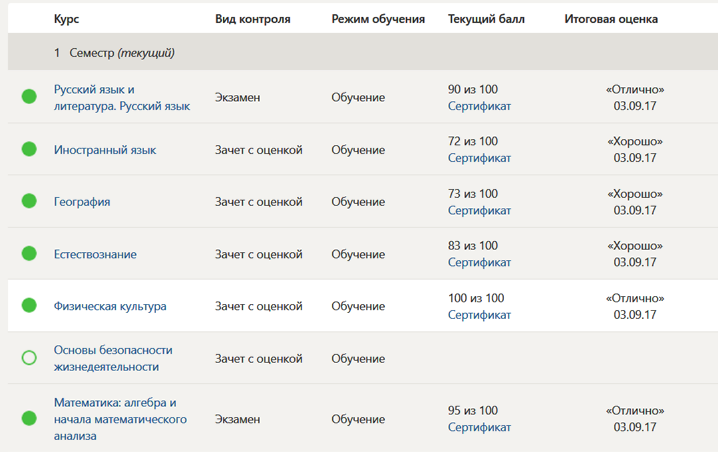
Task: Click green status dot for Физическая культура
Action: [29, 306]
